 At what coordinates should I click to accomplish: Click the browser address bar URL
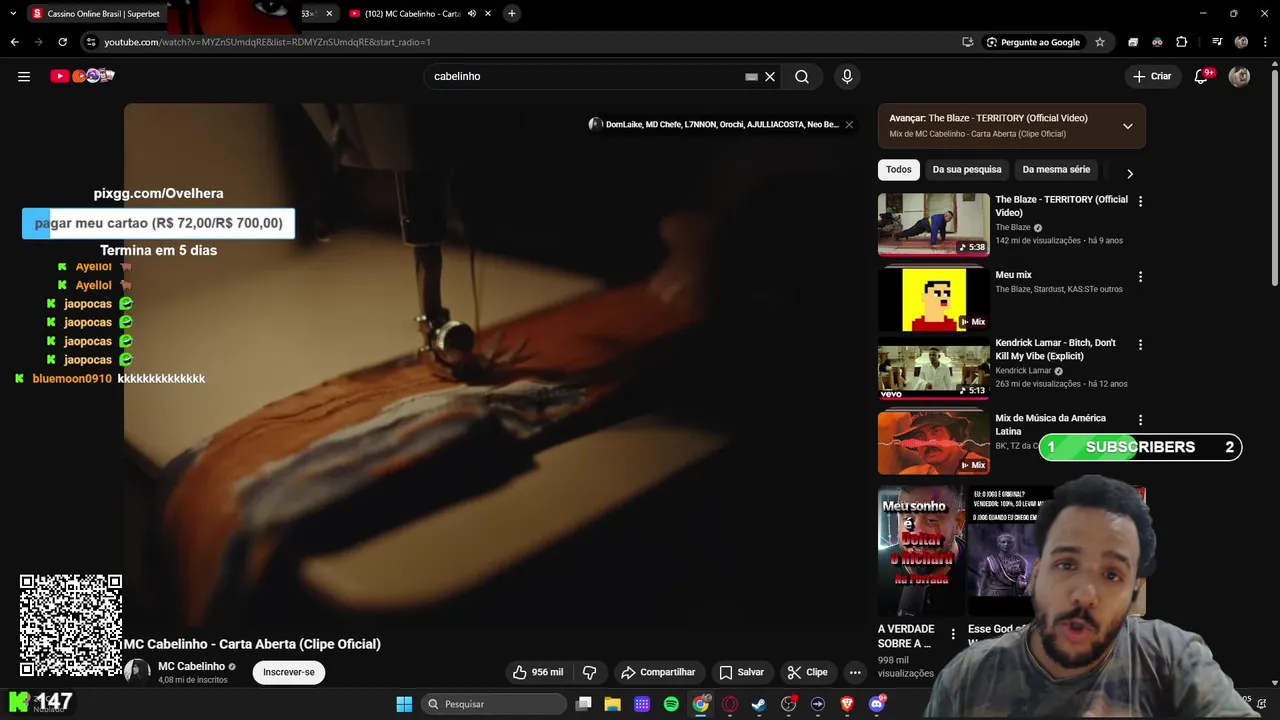[267, 42]
